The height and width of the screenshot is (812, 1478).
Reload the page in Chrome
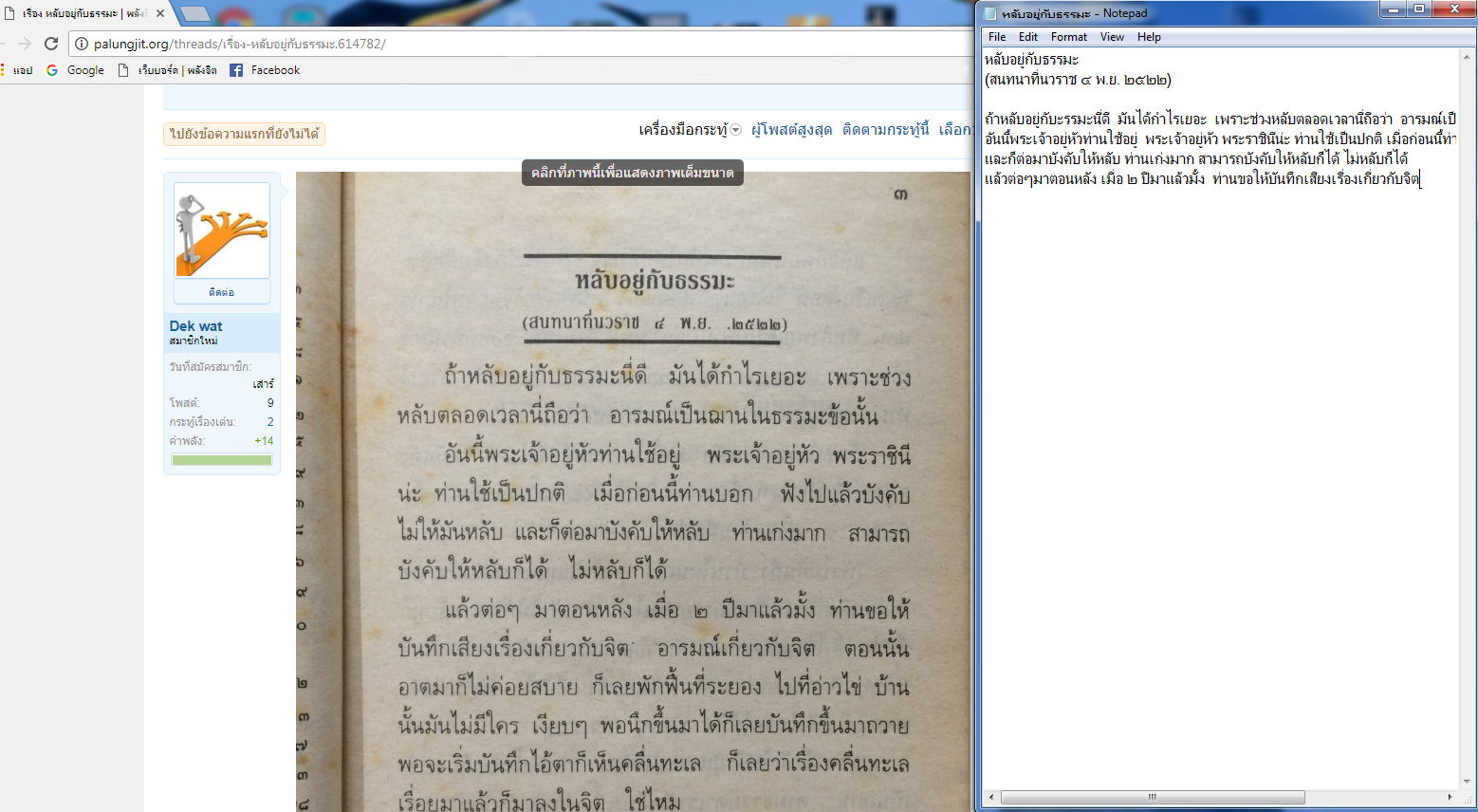click(51, 44)
